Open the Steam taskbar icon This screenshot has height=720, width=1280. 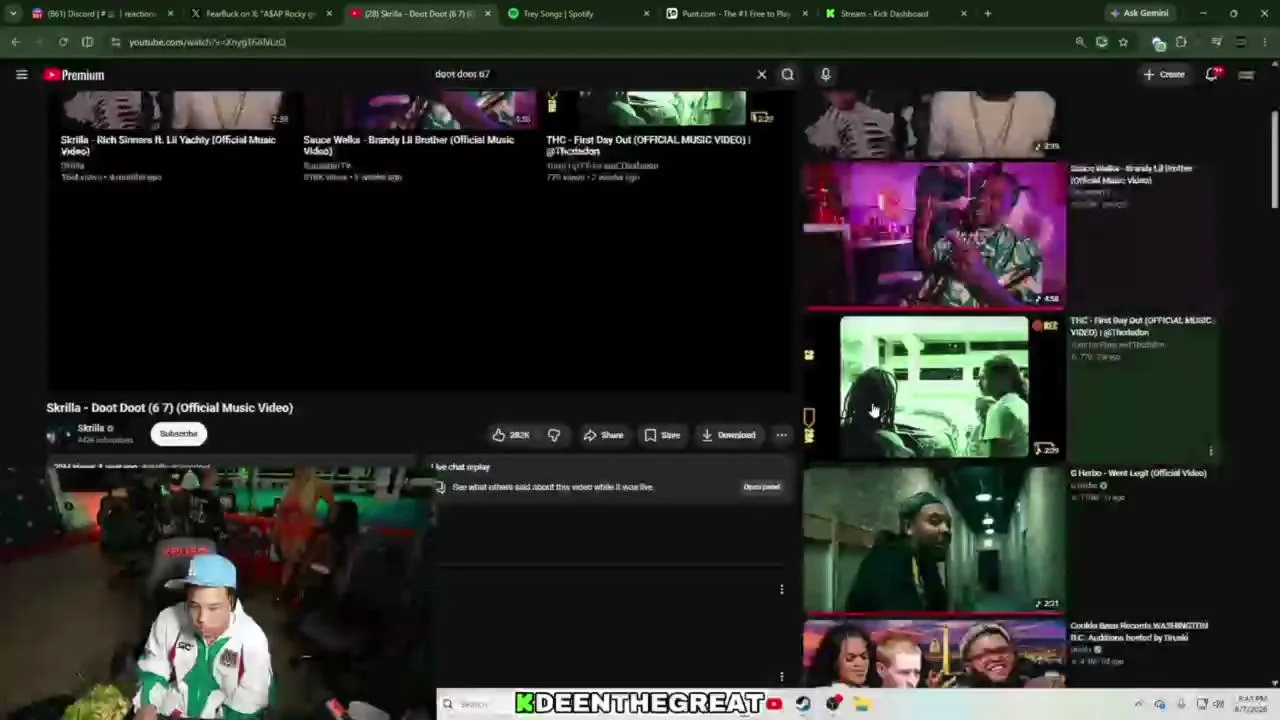coord(803,704)
